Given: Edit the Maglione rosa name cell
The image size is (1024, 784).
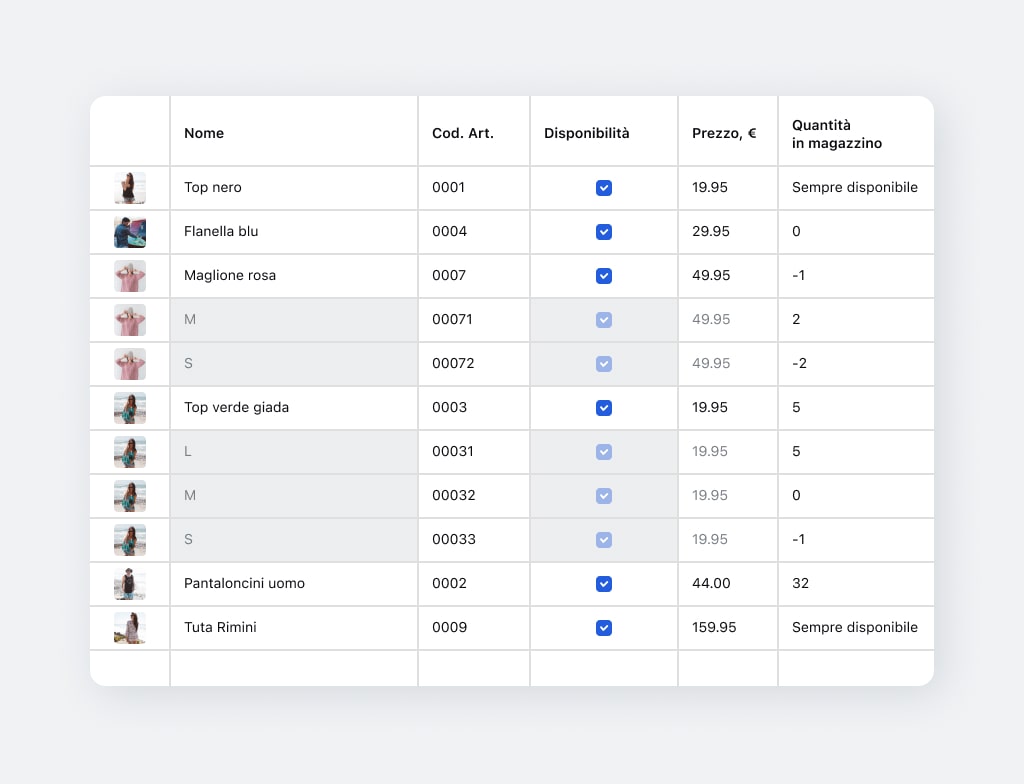Looking at the screenshot, I should coord(230,276).
